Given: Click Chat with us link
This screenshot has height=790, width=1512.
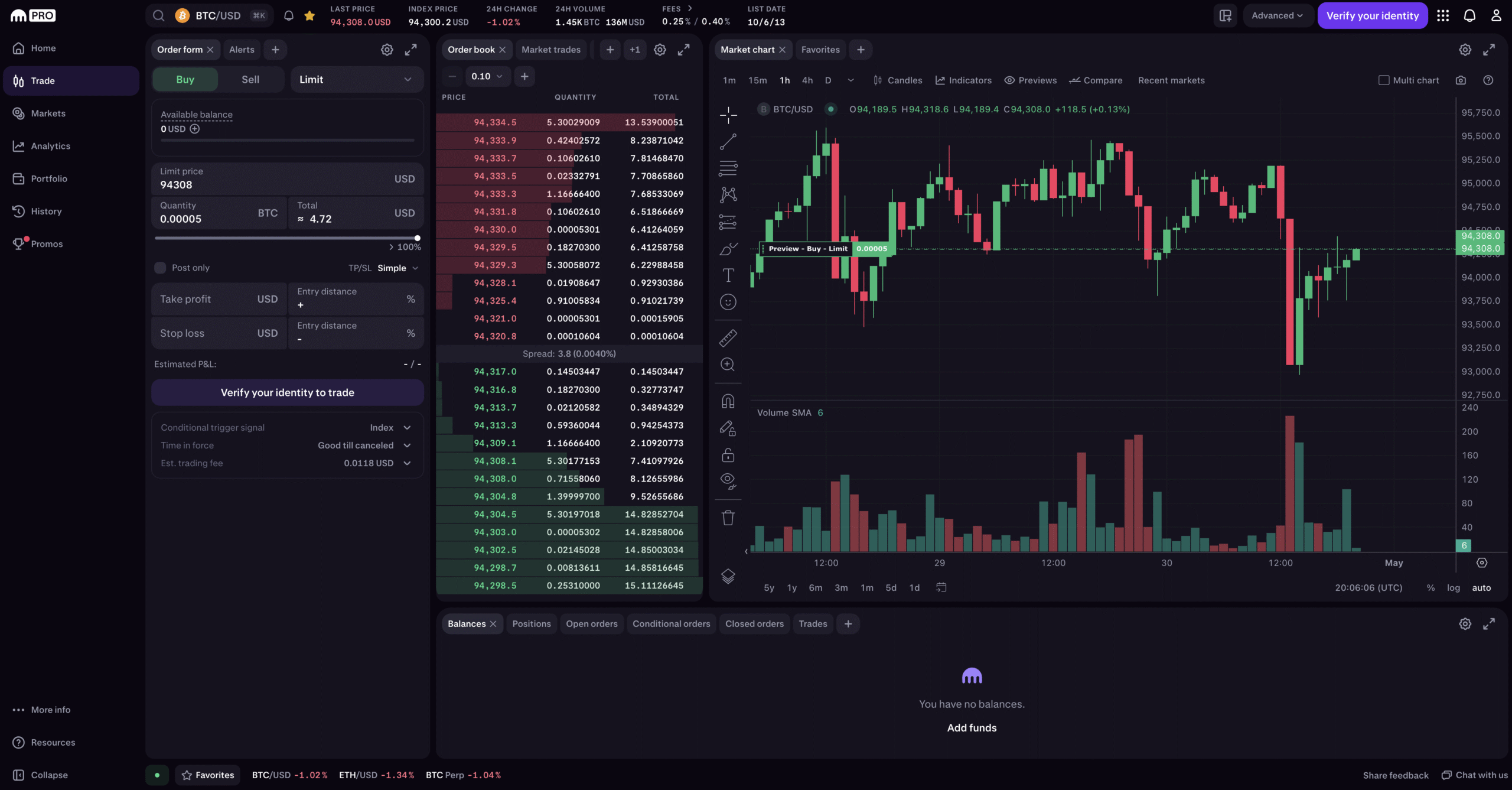Looking at the screenshot, I should click(x=1475, y=775).
